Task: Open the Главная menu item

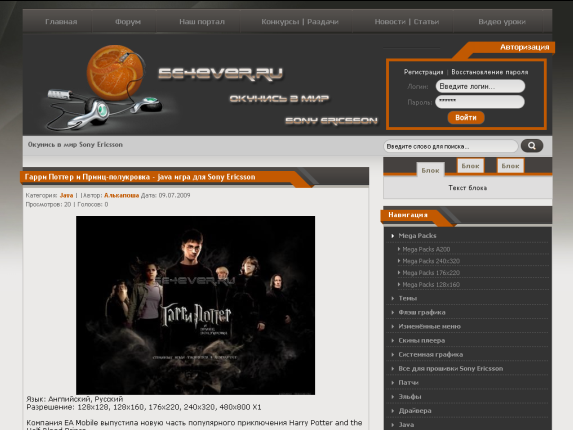Action: coord(61,22)
